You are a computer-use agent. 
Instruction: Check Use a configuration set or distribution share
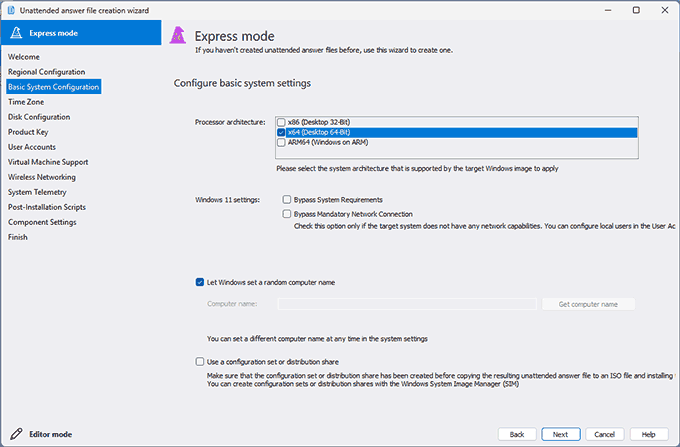[x=199, y=362]
